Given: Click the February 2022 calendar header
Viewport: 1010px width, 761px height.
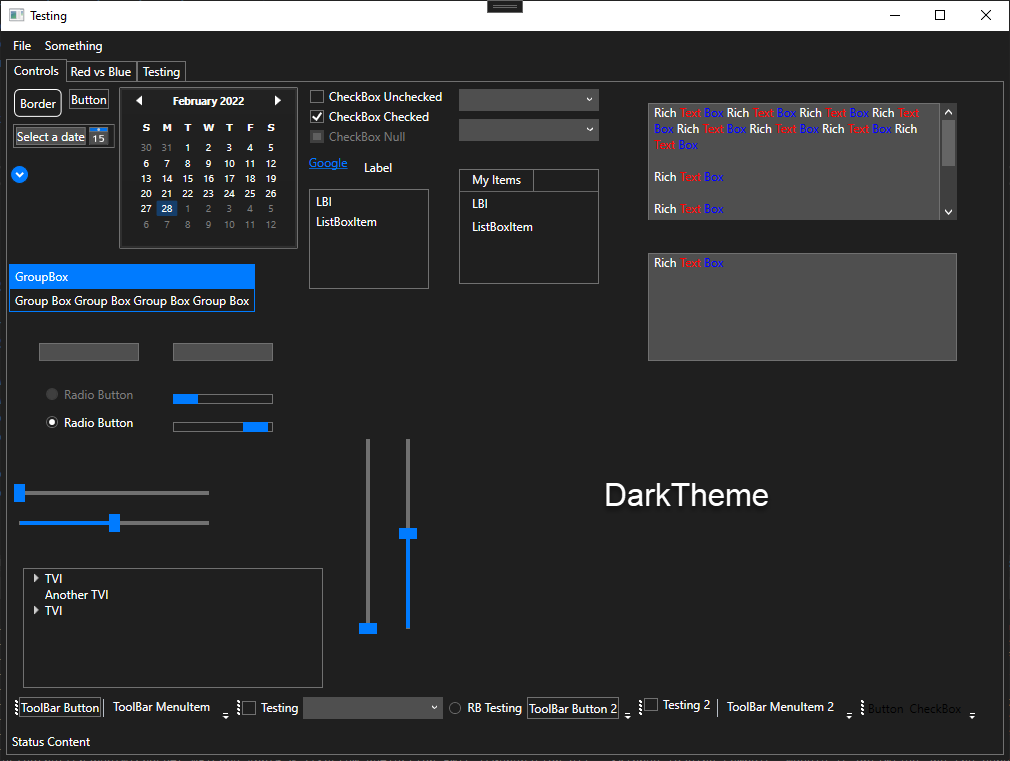Looking at the screenshot, I should 208,101.
